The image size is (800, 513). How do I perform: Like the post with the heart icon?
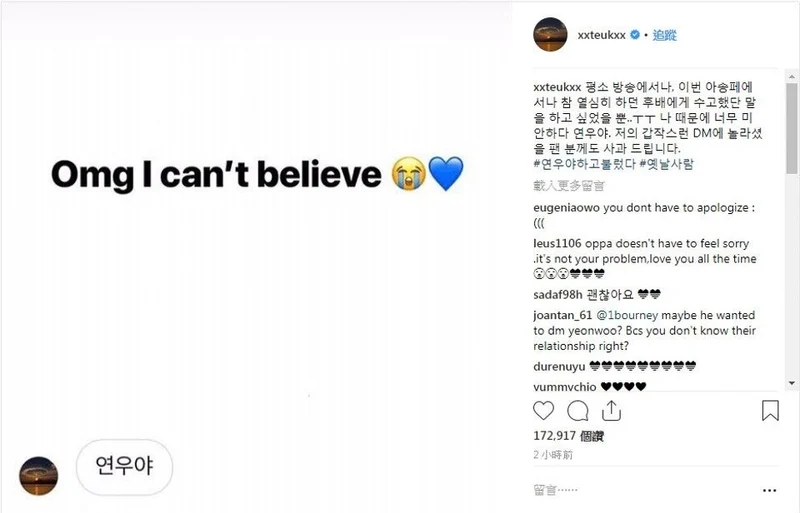[543, 411]
